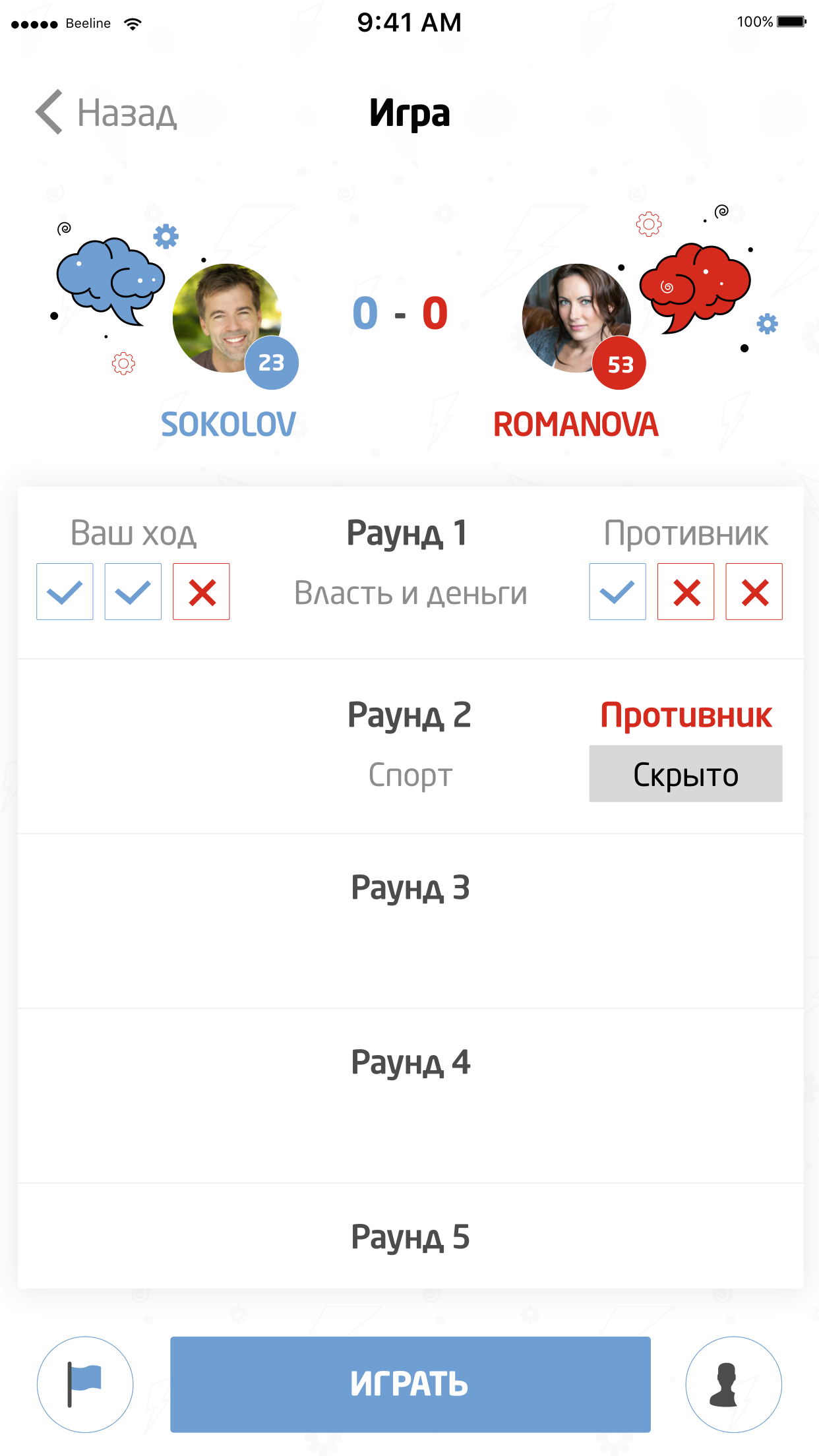Select your first correct answer checkmark
819x1456 pixels.
pos(65,591)
